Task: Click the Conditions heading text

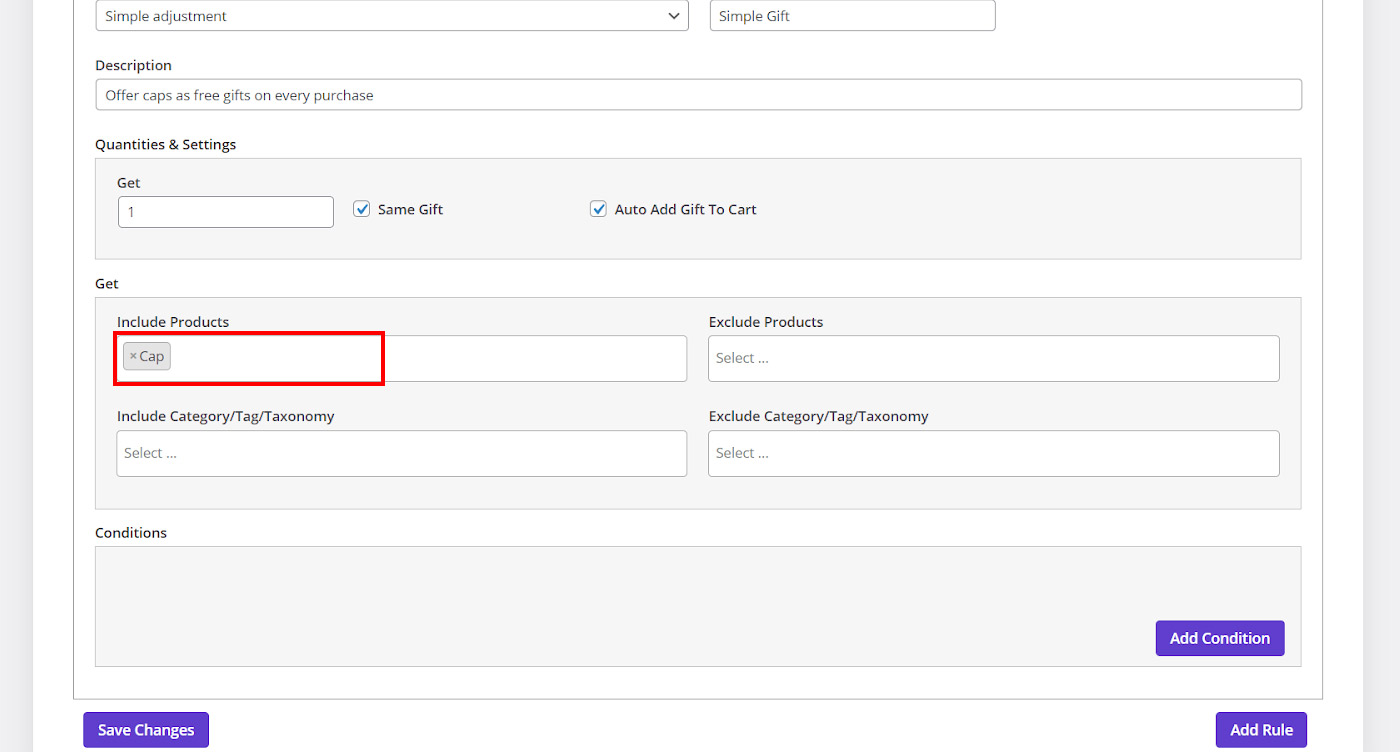Action: (x=131, y=533)
